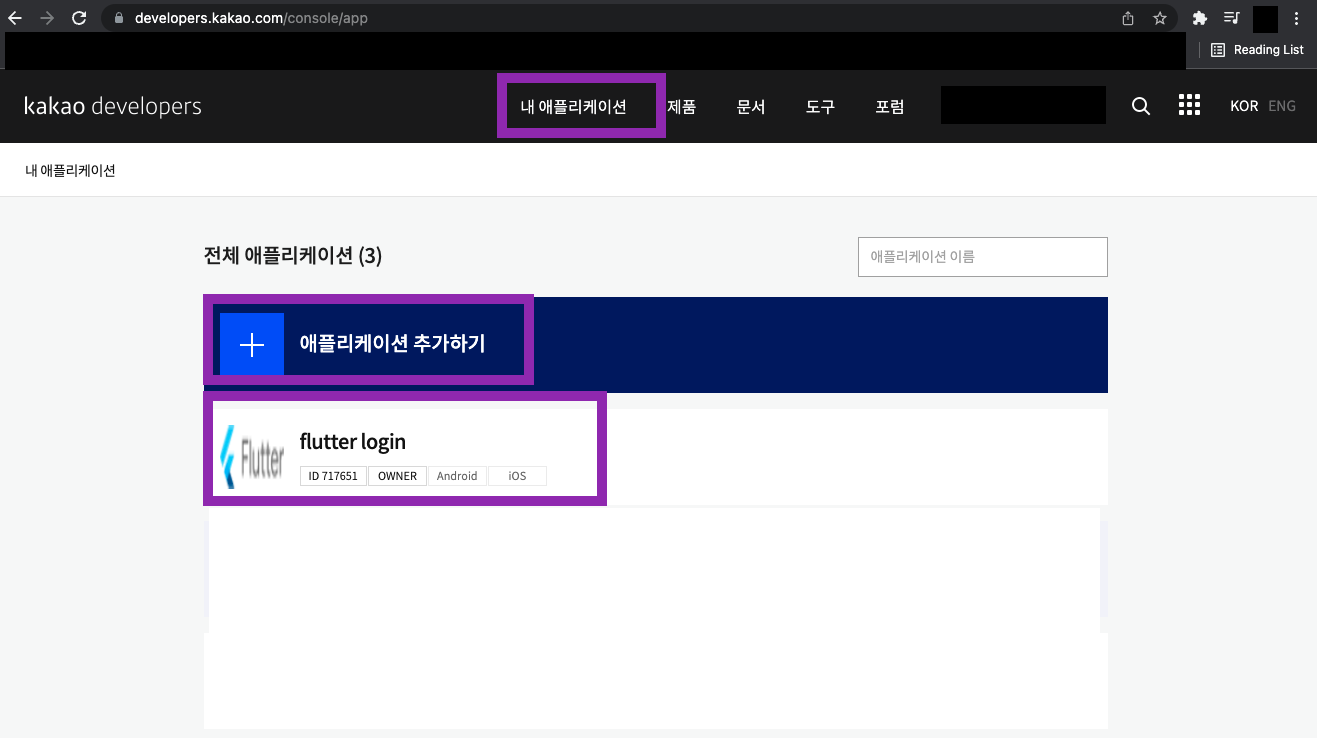Bookmark page with star icon
1317x738 pixels.
coord(1159,18)
